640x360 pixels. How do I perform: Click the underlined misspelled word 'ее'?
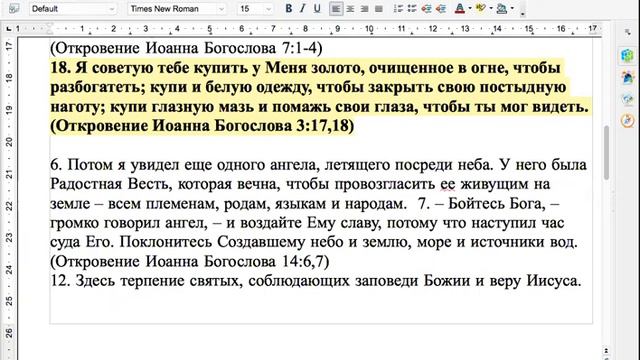[x=447, y=184]
